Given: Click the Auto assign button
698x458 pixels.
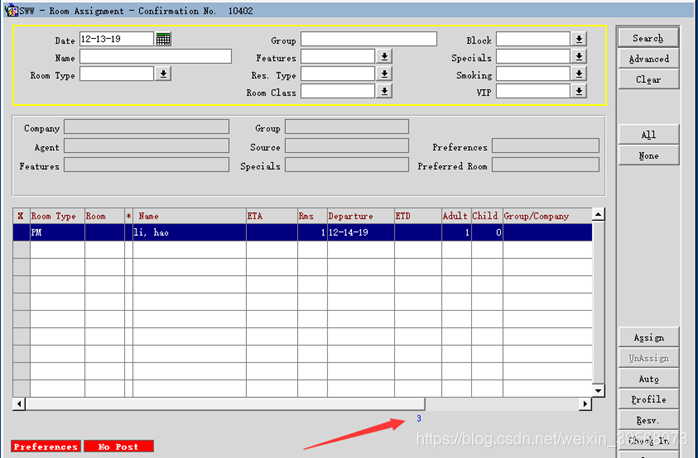Looking at the screenshot, I should pyautogui.click(x=649, y=379).
